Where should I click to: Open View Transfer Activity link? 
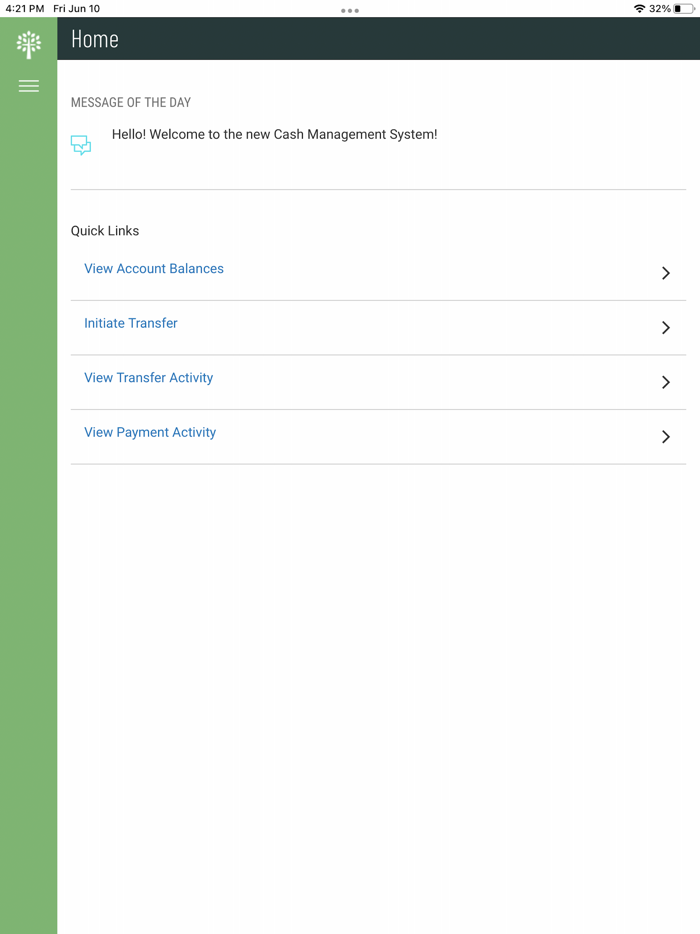(x=148, y=378)
